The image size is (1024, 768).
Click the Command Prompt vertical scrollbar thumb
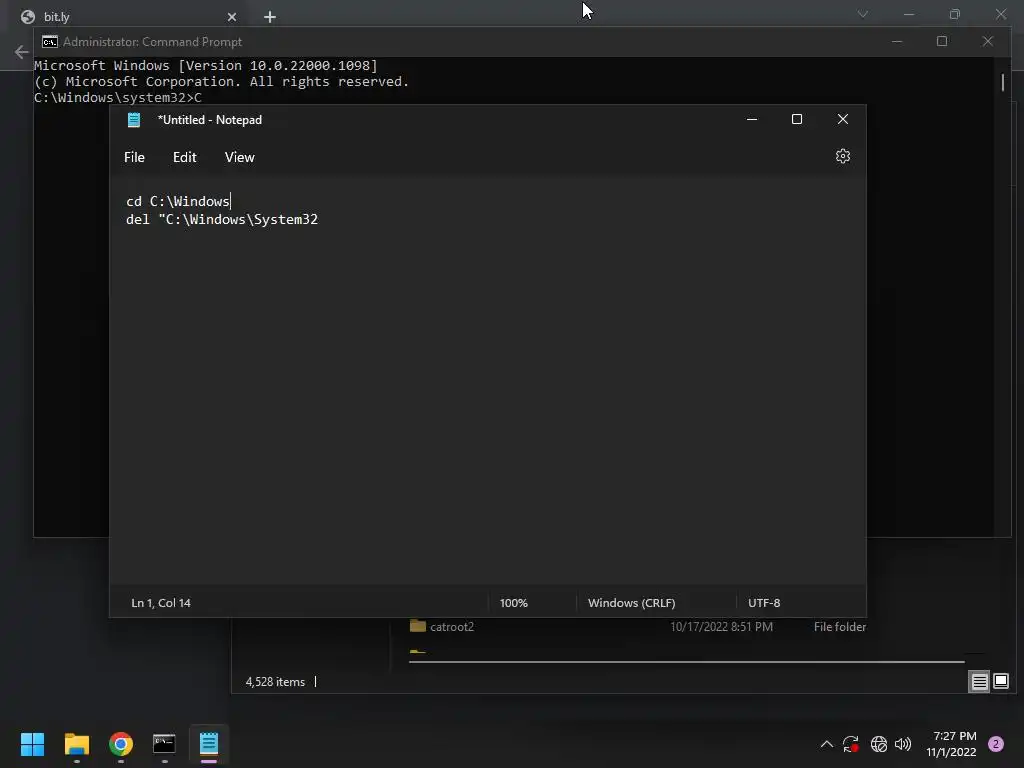tap(1002, 82)
